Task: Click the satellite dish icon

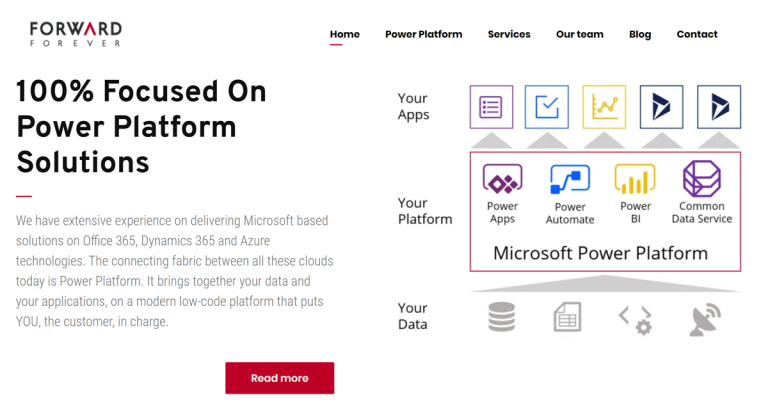Action: tap(705, 319)
